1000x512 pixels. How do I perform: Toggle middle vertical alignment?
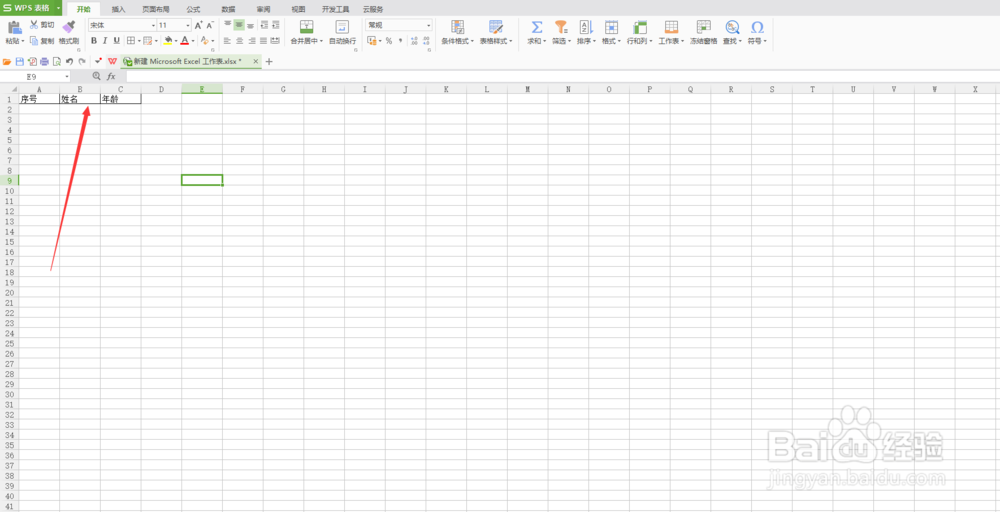(239, 25)
